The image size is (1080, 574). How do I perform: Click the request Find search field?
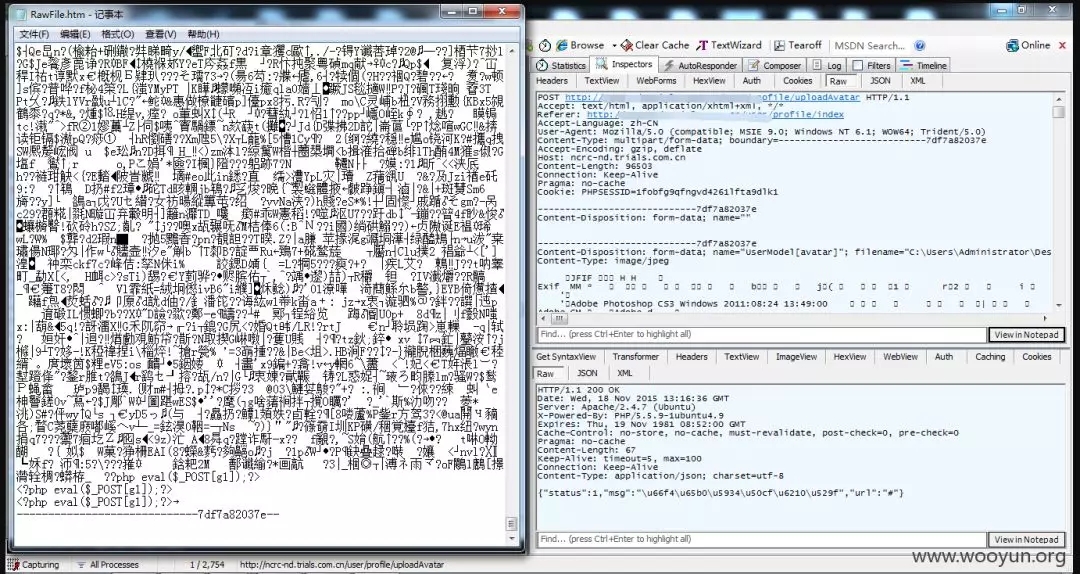tap(761, 334)
